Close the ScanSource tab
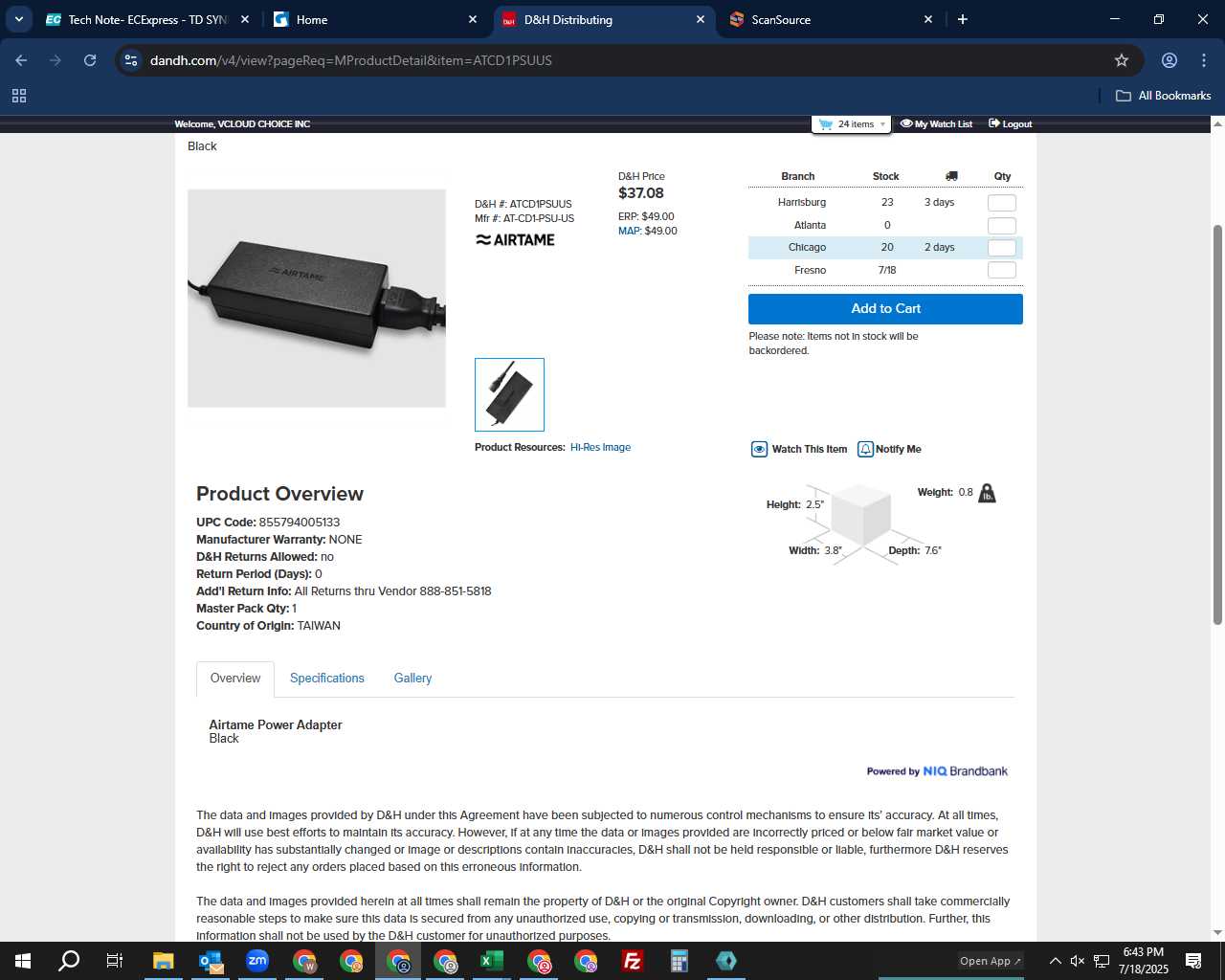The image size is (1225, 980). [x=927, y=19]
